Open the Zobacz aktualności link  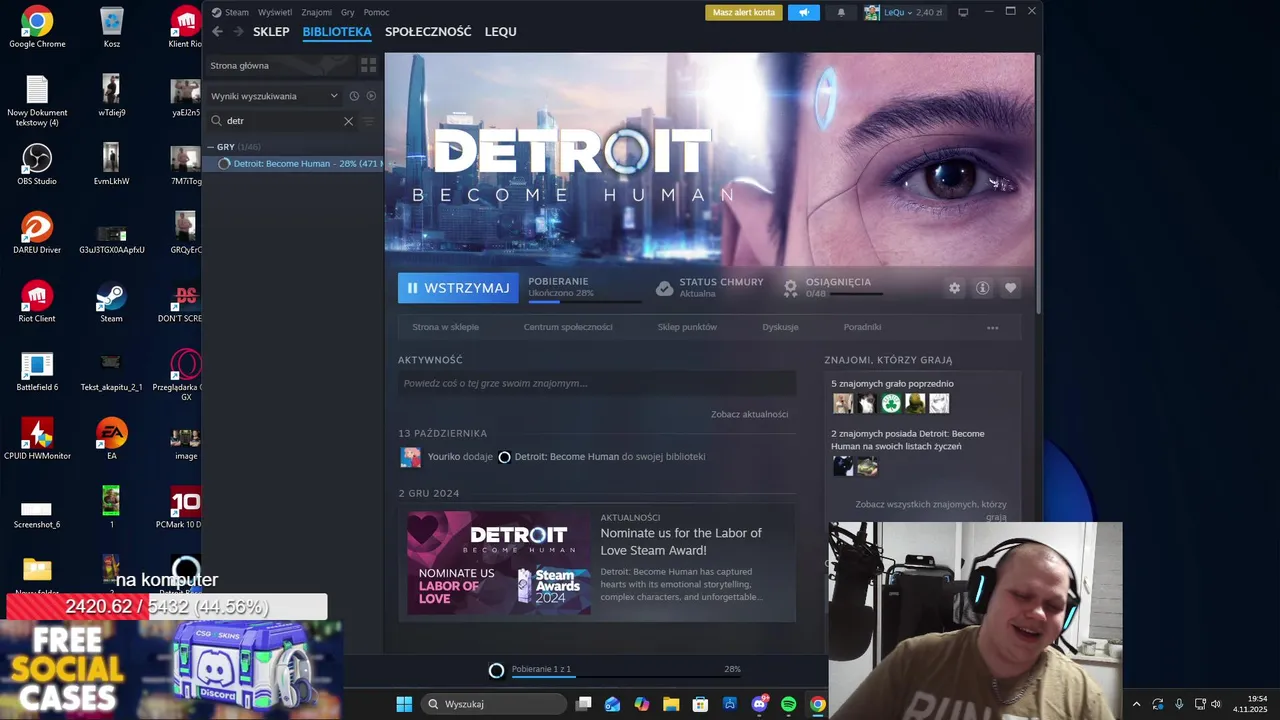click(749, 414)
